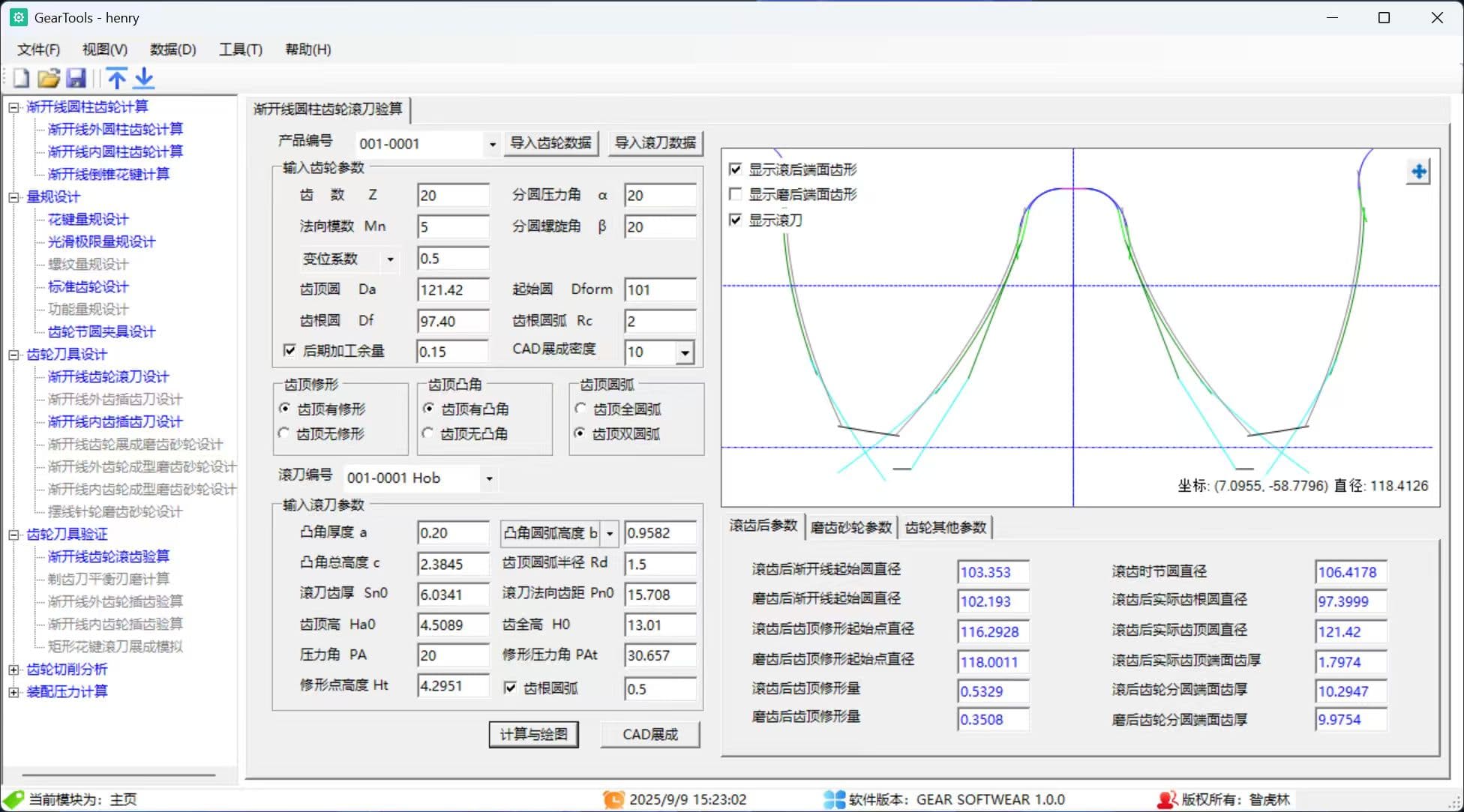Click the blue upload arrow toolbar icon
Screen dimensions: 1464x812
[x=117, y=78]
